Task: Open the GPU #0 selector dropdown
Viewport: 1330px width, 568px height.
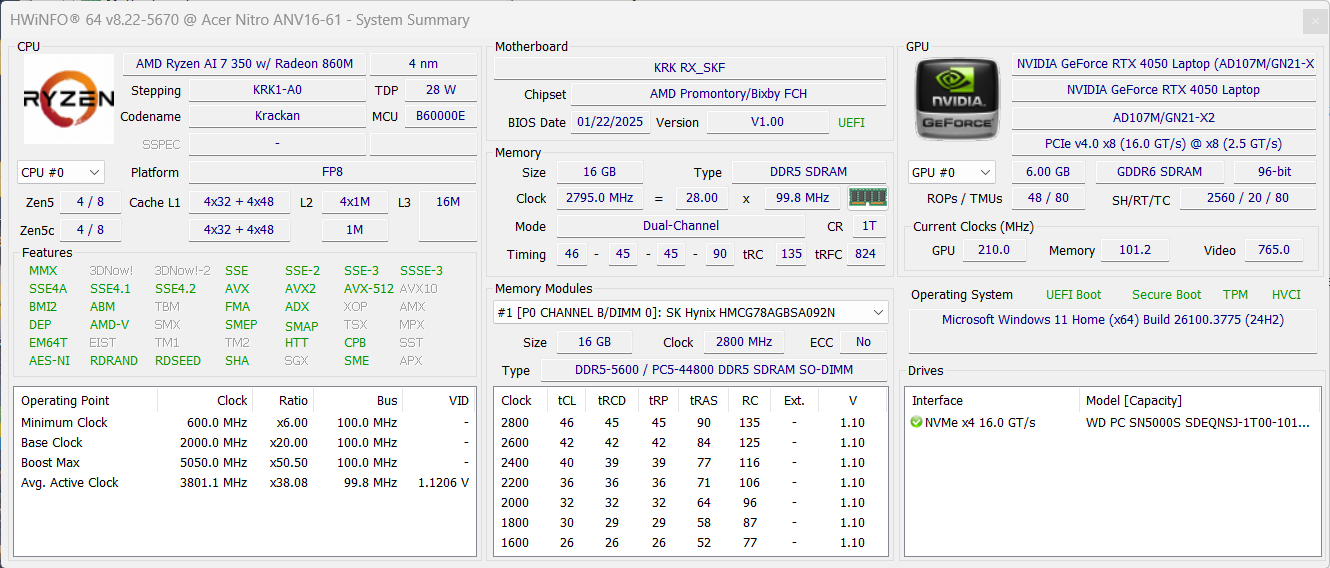Action: point(952,172)
